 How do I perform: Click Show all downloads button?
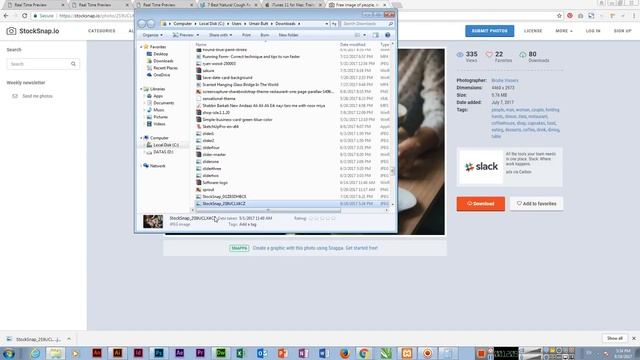(x=615, y=338)
